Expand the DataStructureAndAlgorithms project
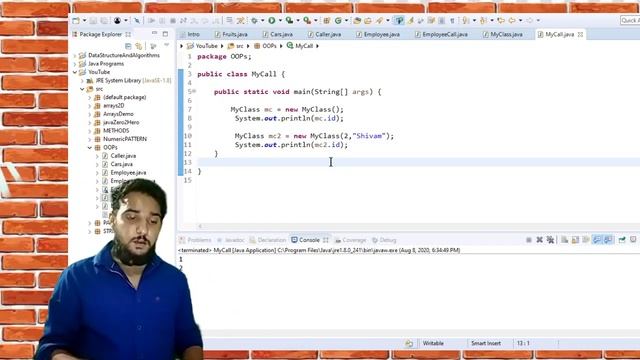Screen dimensions: 640x360 pos(75,56)
